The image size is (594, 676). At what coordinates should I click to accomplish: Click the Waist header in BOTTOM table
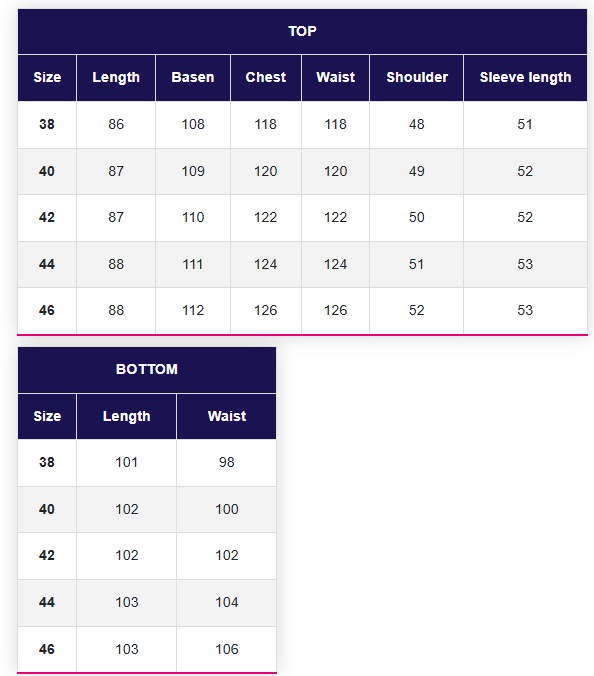[227, 416]
